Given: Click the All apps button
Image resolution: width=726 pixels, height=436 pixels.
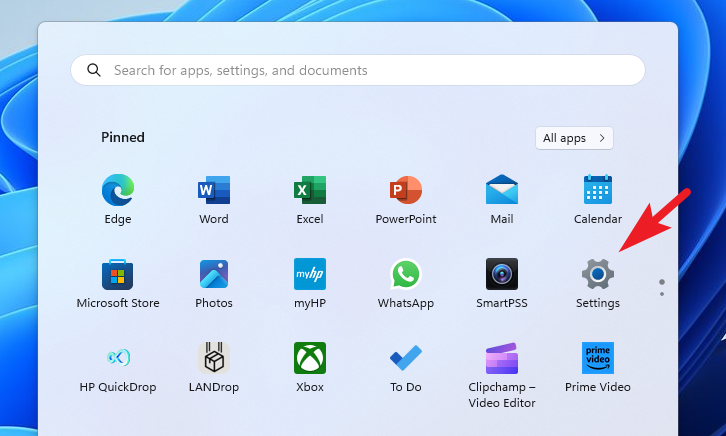Looking at the screenshot, I should pyautogui.click(x=574, y=138).
